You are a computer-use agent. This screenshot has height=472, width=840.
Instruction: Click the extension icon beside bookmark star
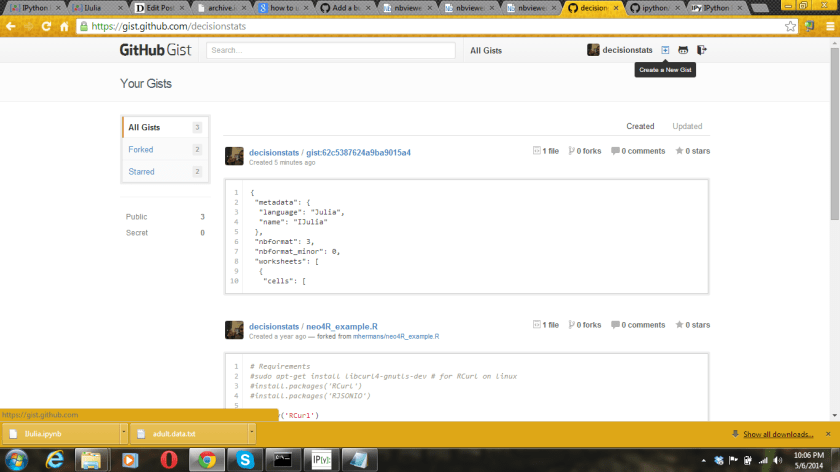tap(809, 26)
